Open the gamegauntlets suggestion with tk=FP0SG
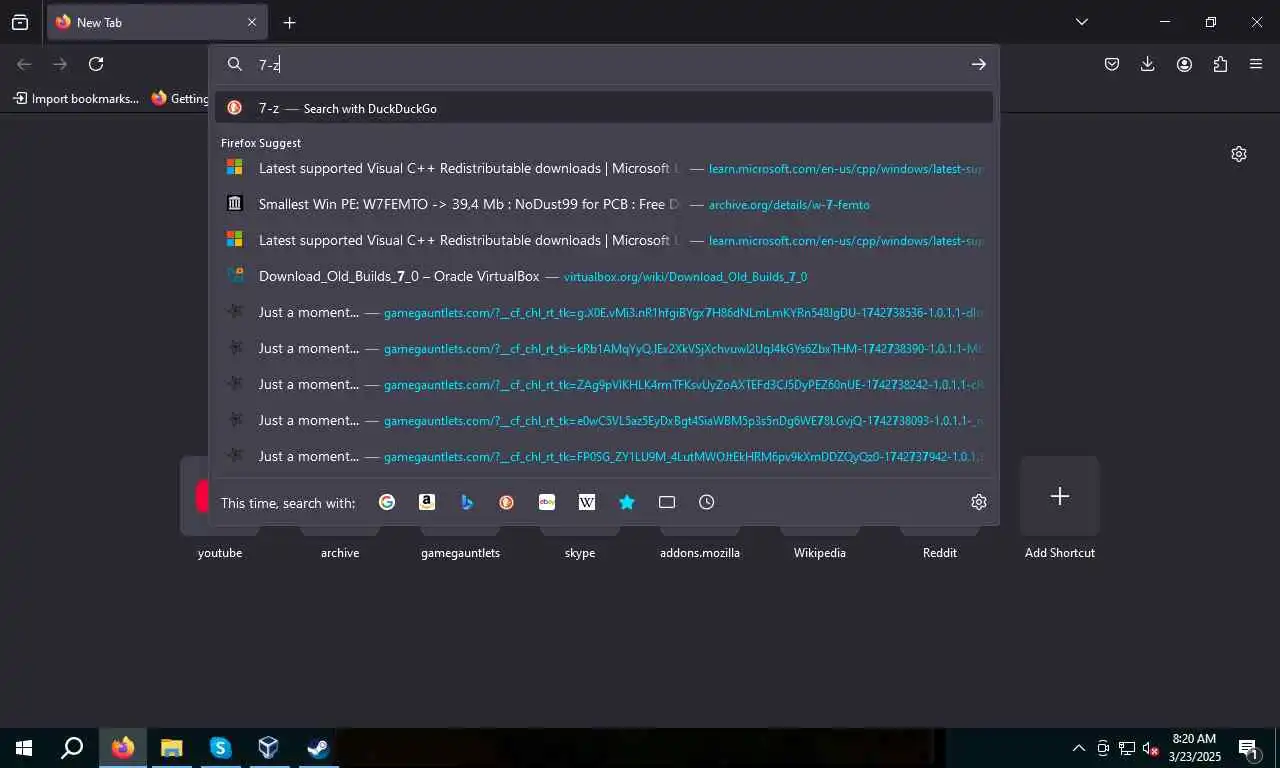The image size is (1280, 768). [x=604, y=456]
